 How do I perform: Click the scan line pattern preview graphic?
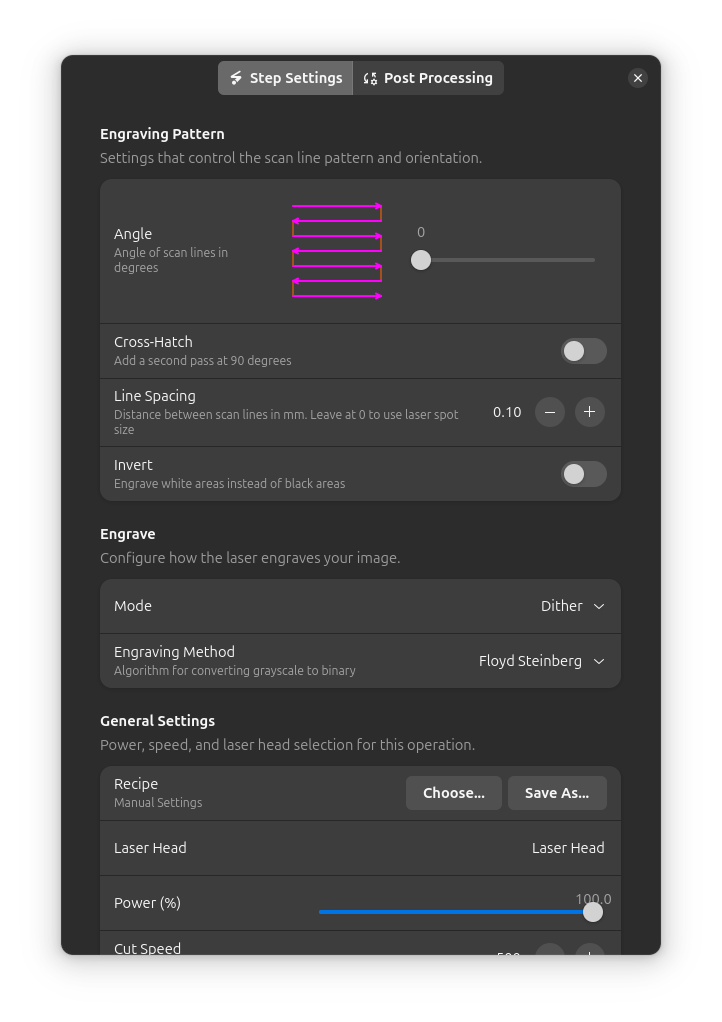(337, 252)
